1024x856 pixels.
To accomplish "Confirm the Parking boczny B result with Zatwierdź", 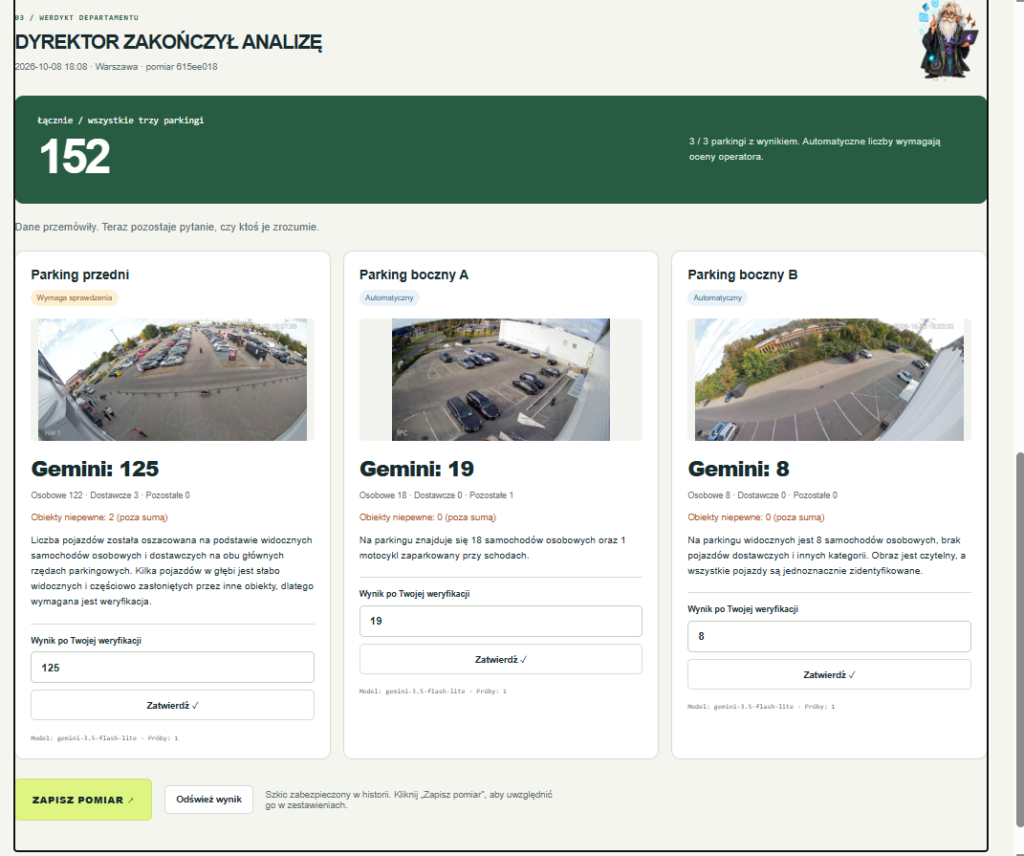I will tap(829, 674).
